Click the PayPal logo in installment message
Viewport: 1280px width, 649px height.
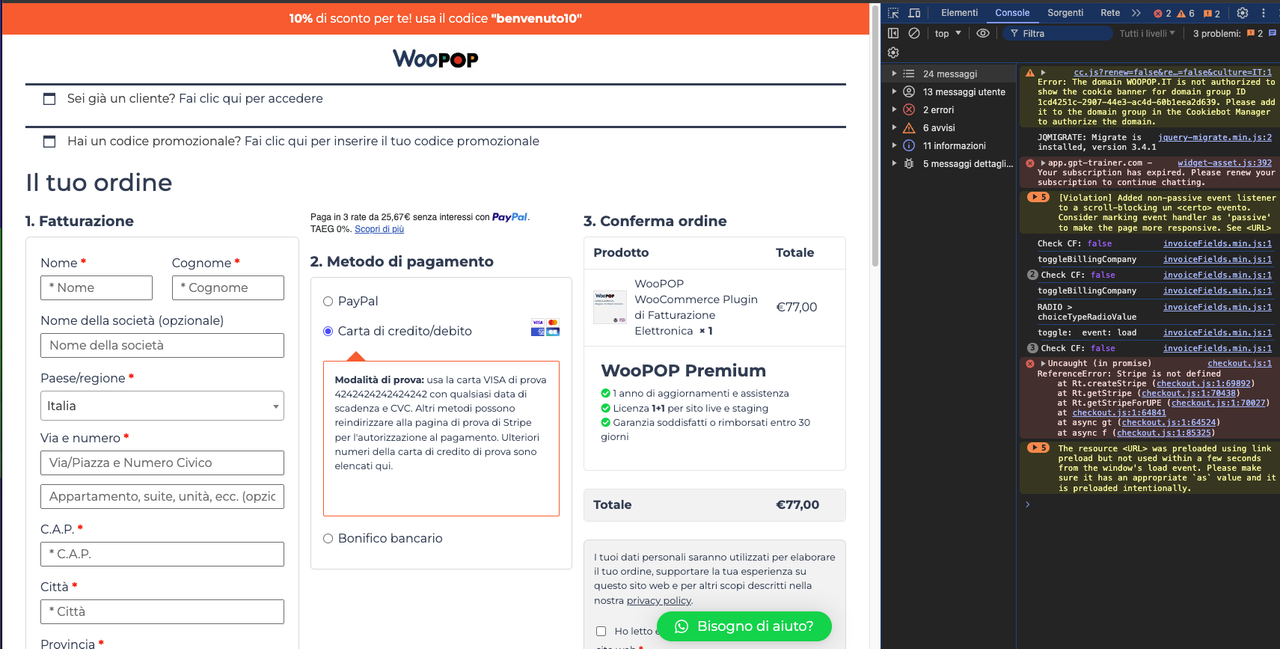pos(510,216)
